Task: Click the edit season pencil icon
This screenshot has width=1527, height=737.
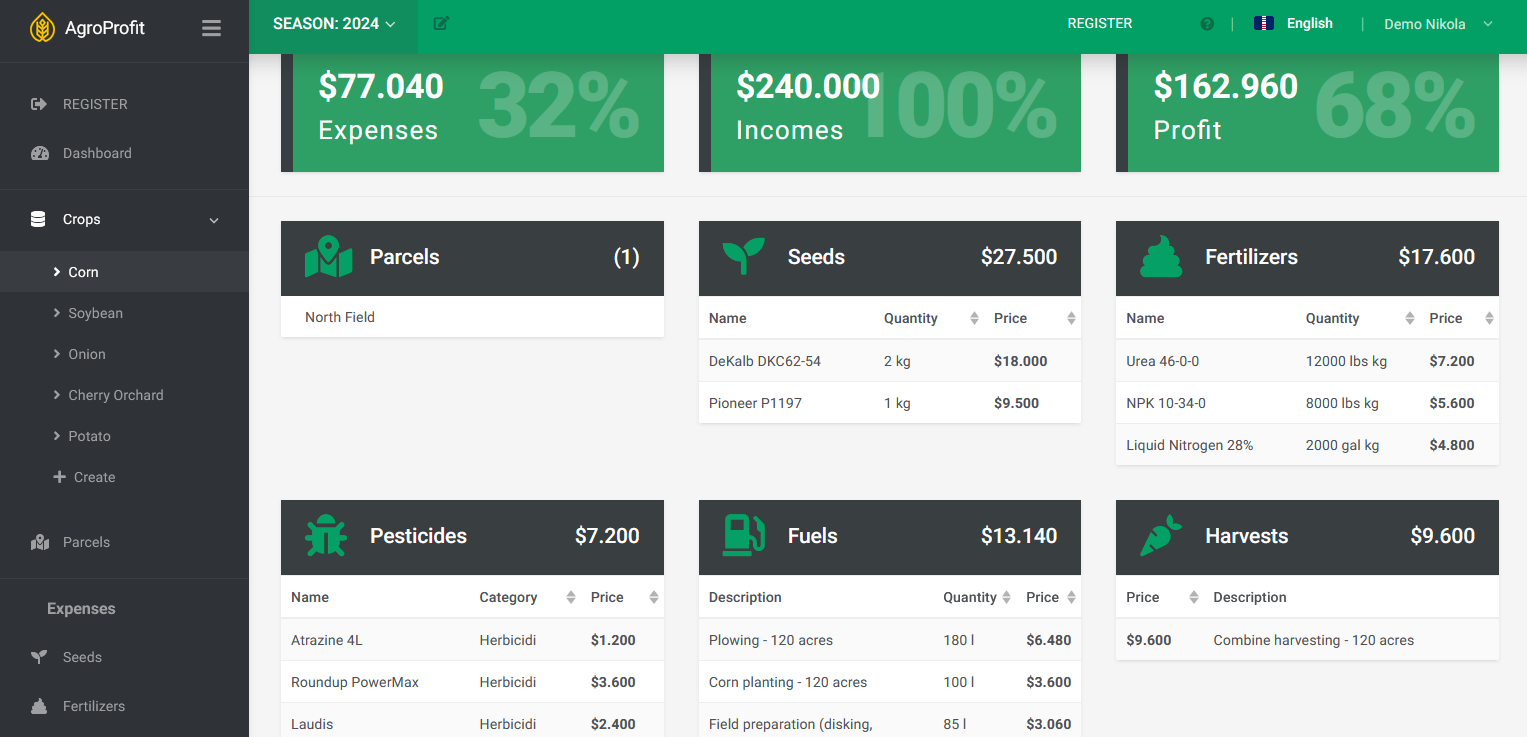Action: click(x=441, y=24)
